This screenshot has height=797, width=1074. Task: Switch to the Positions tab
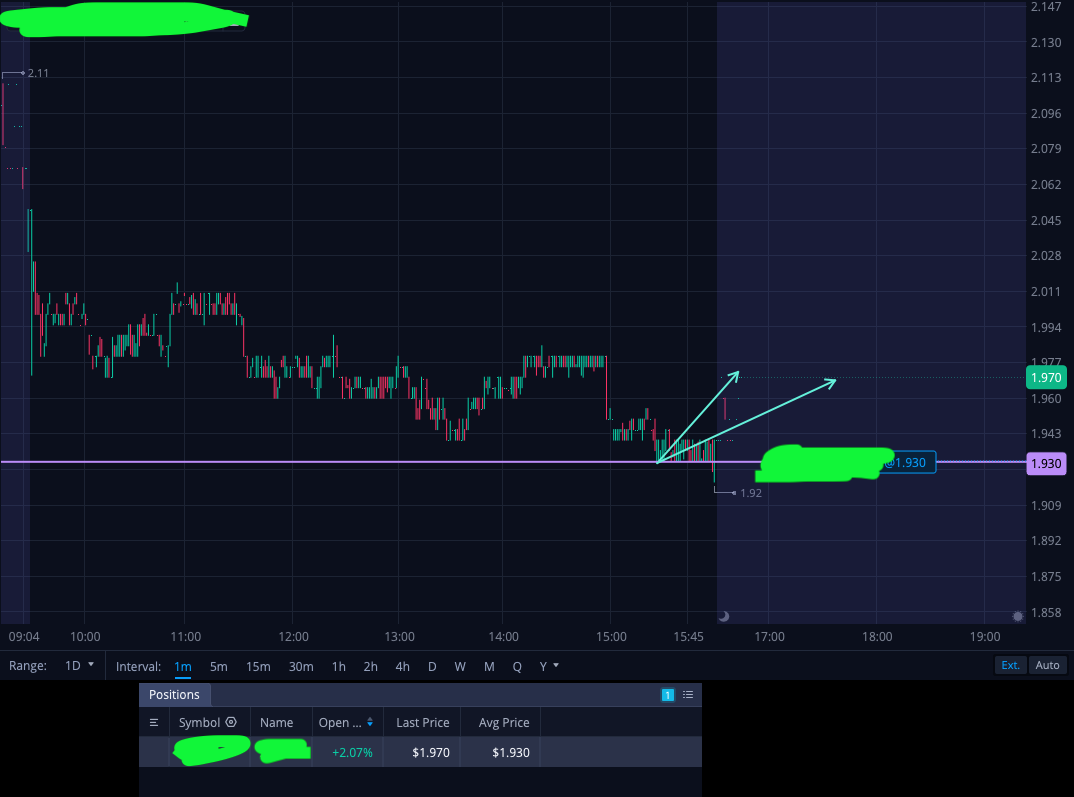[174, 694]
